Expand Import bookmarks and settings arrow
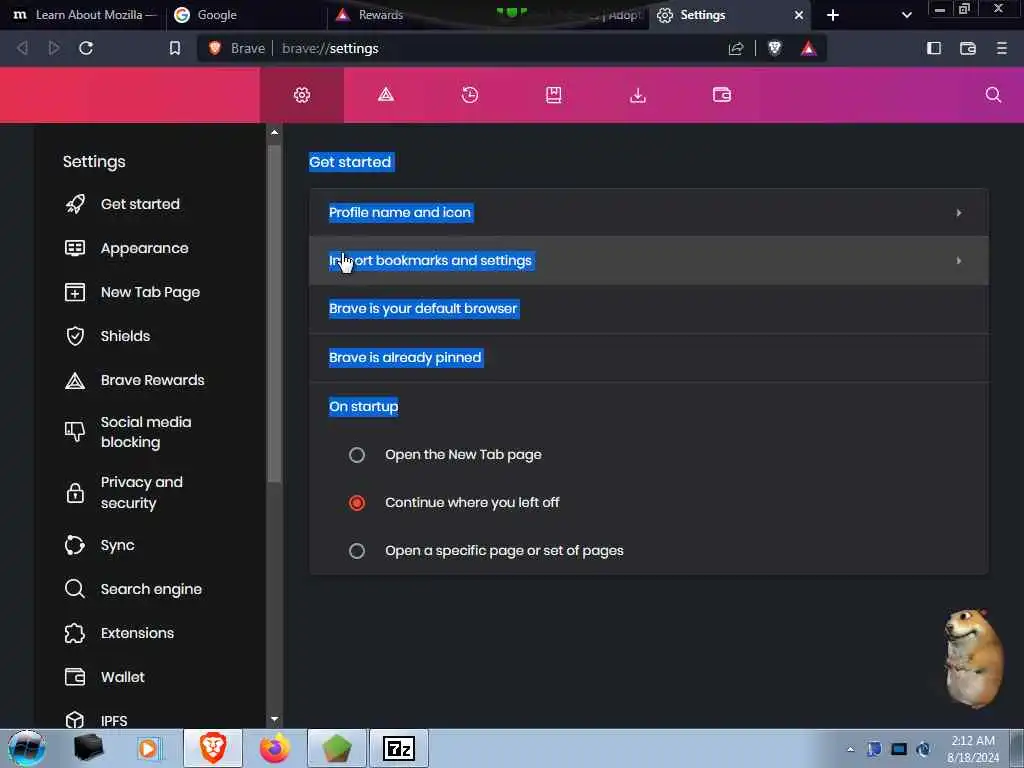Image resolution: width=1024 pixels, height=768 pixels. coord(959,261)
